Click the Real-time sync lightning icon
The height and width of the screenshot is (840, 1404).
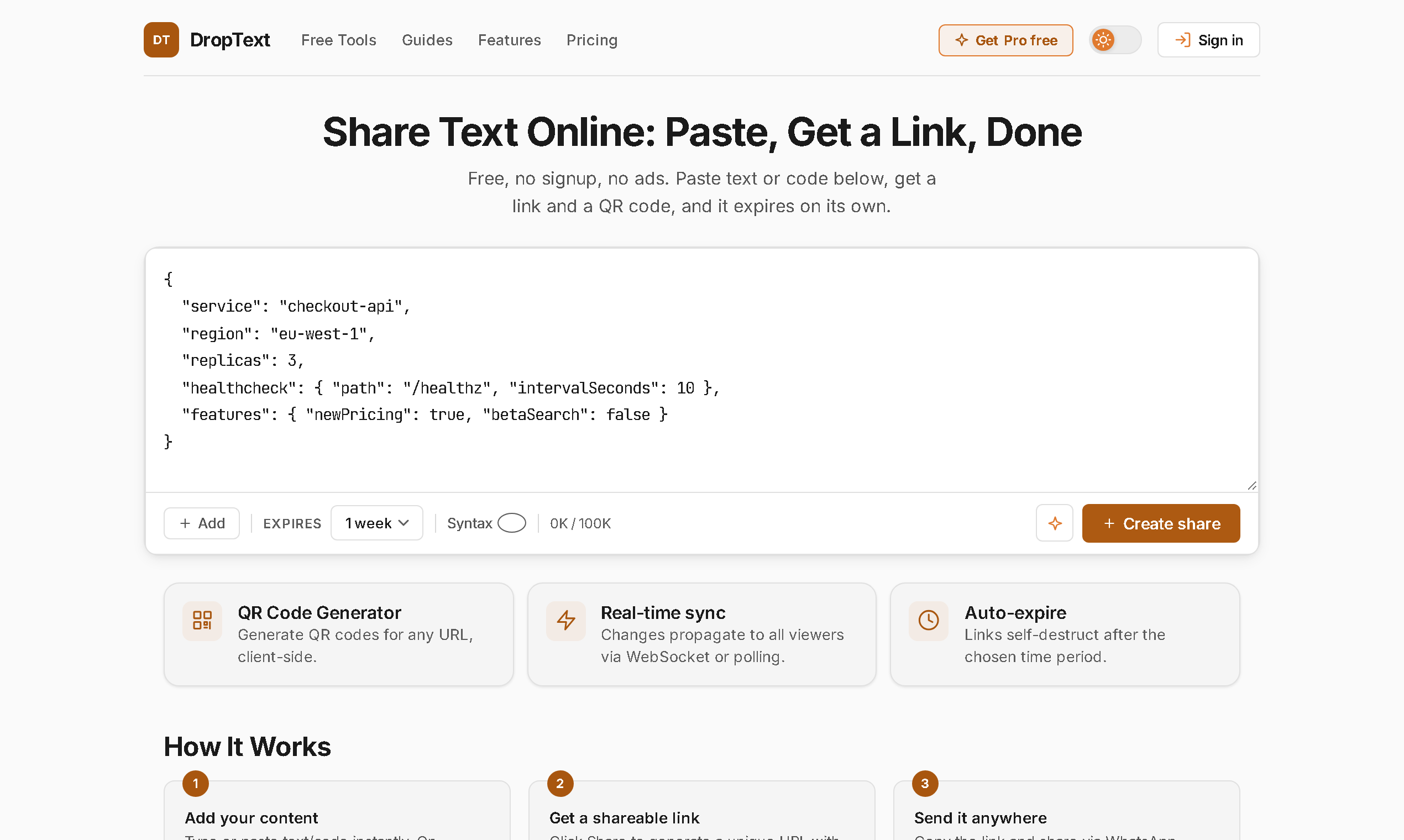566,621
